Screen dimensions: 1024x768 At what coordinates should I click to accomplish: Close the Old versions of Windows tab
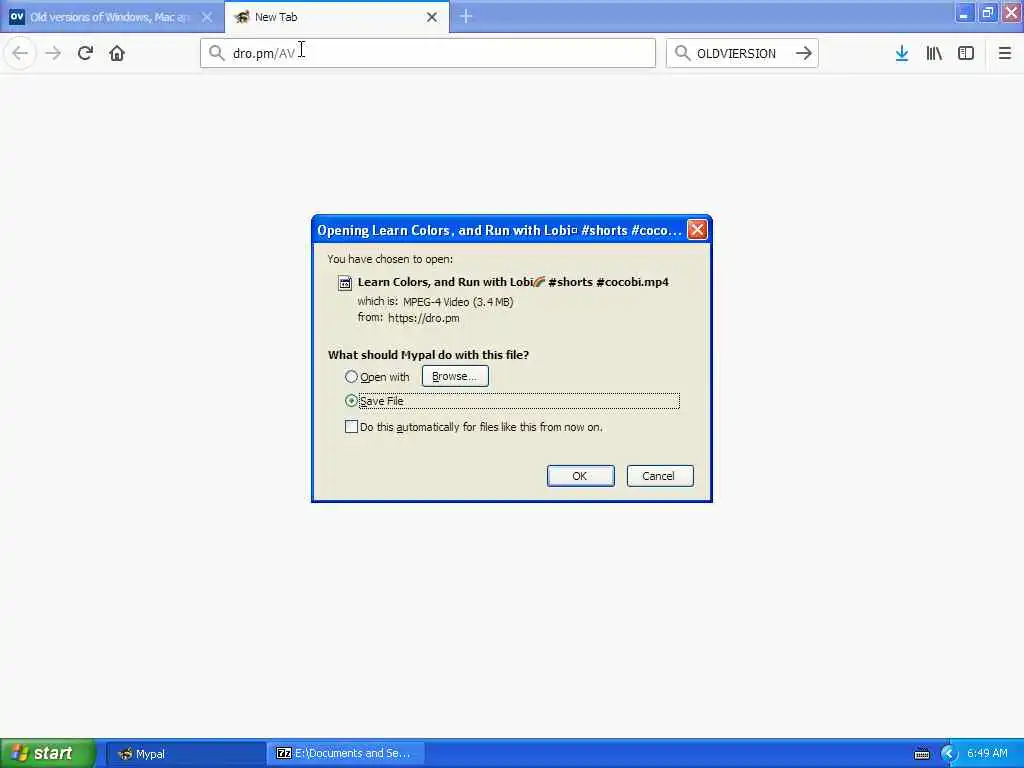pyautogui.click(x=207, y=17)
